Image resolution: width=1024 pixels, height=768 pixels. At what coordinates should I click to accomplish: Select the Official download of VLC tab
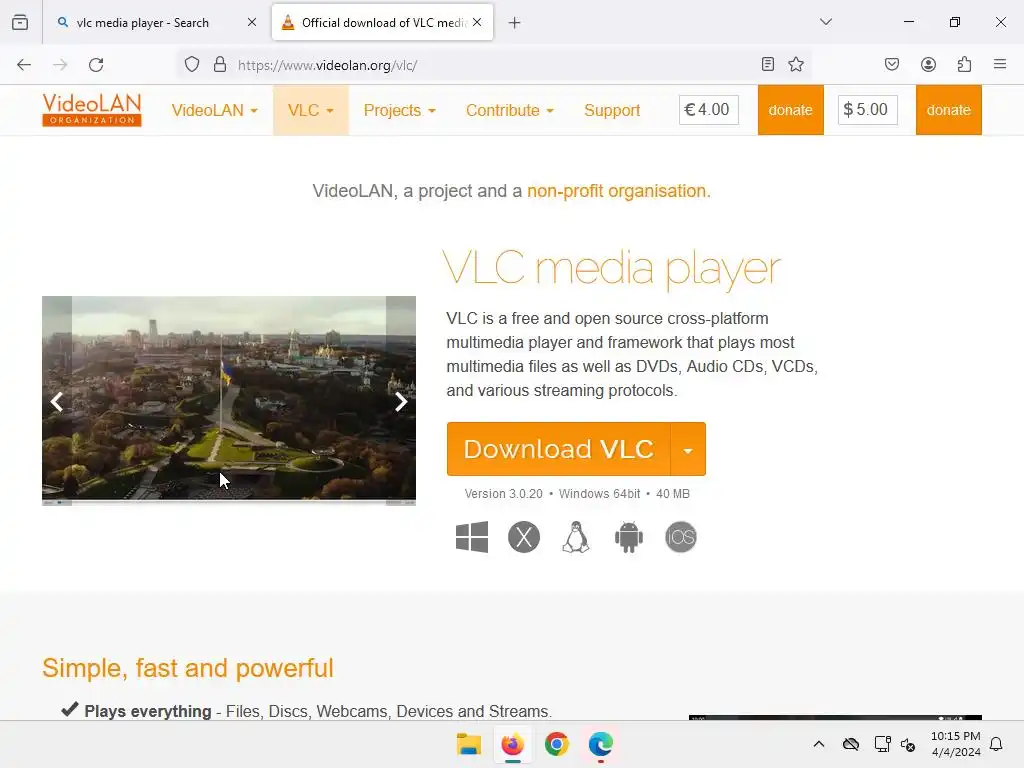[383, 23]
